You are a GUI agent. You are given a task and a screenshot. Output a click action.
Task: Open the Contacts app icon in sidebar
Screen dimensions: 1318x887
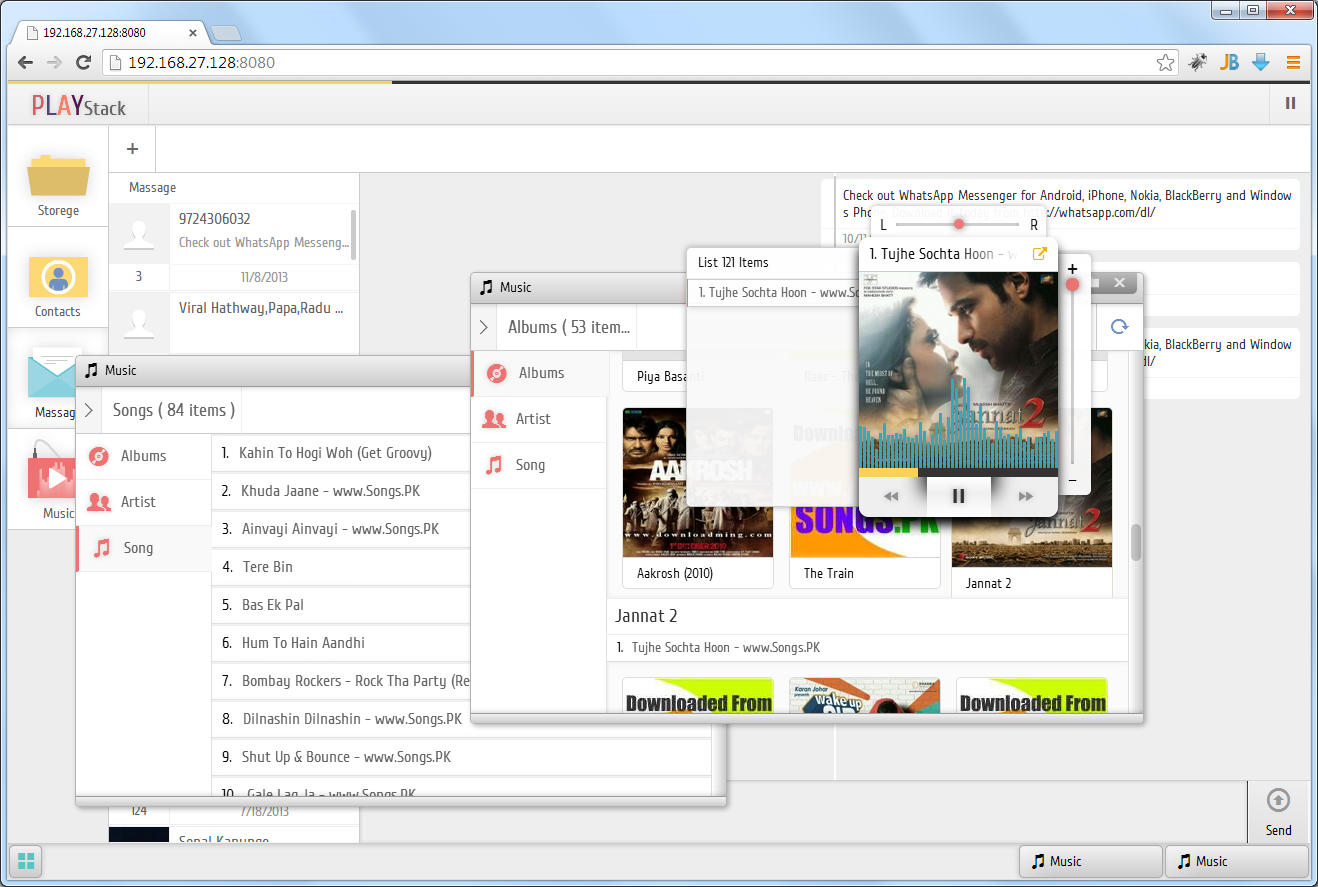58,277
